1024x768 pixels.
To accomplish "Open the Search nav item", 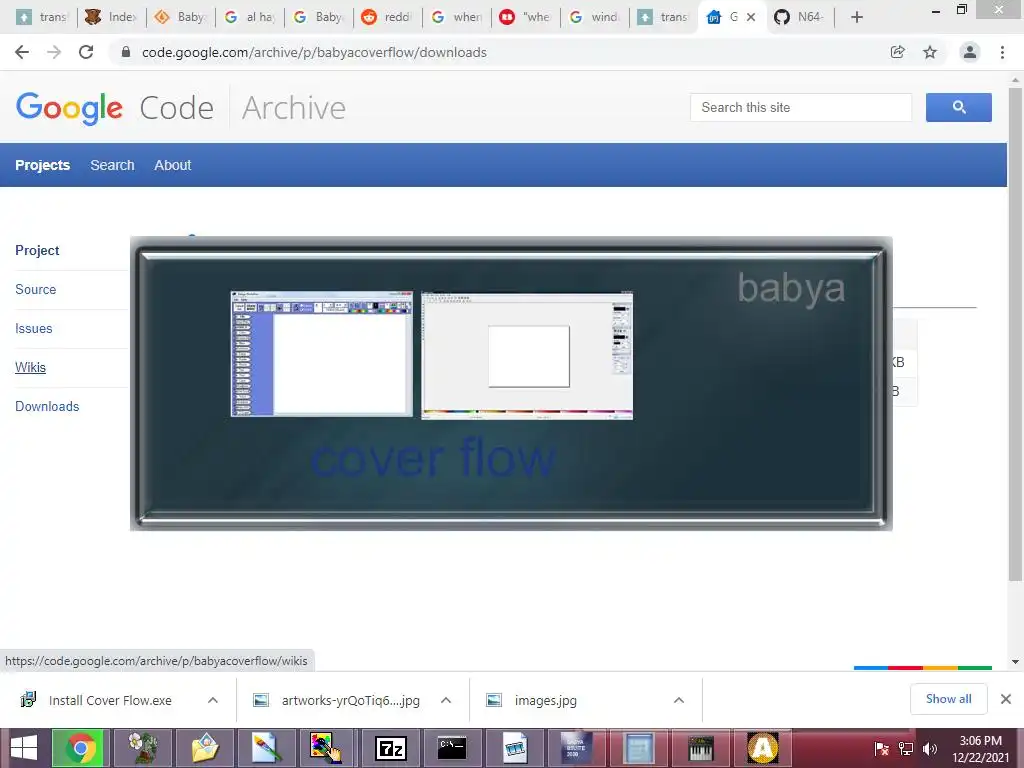I will pos(112,165).
